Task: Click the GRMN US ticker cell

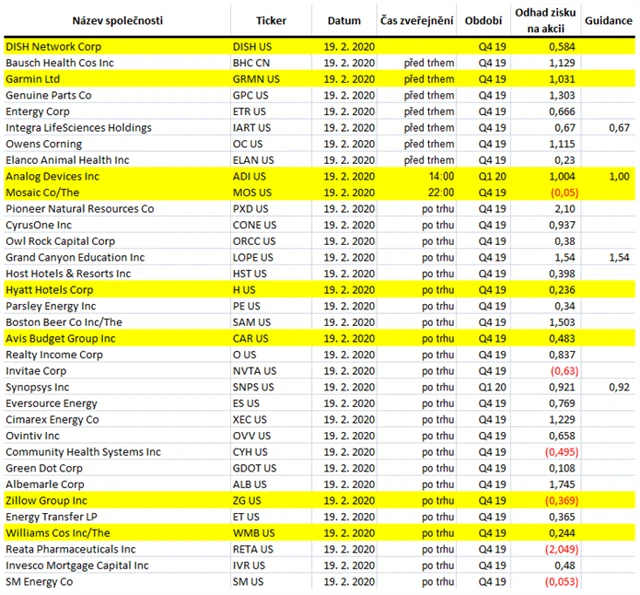Action: 256,78
